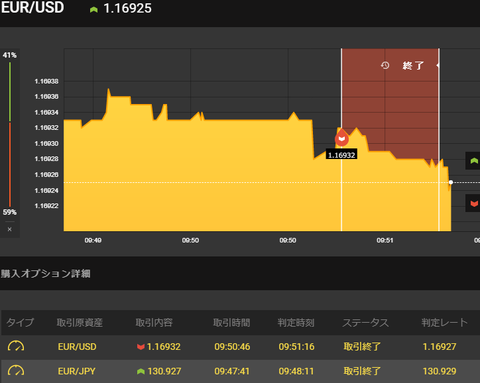Click the EUR/USD pair title
Viewport: 480px width, 383px height.
coord(32,7)
